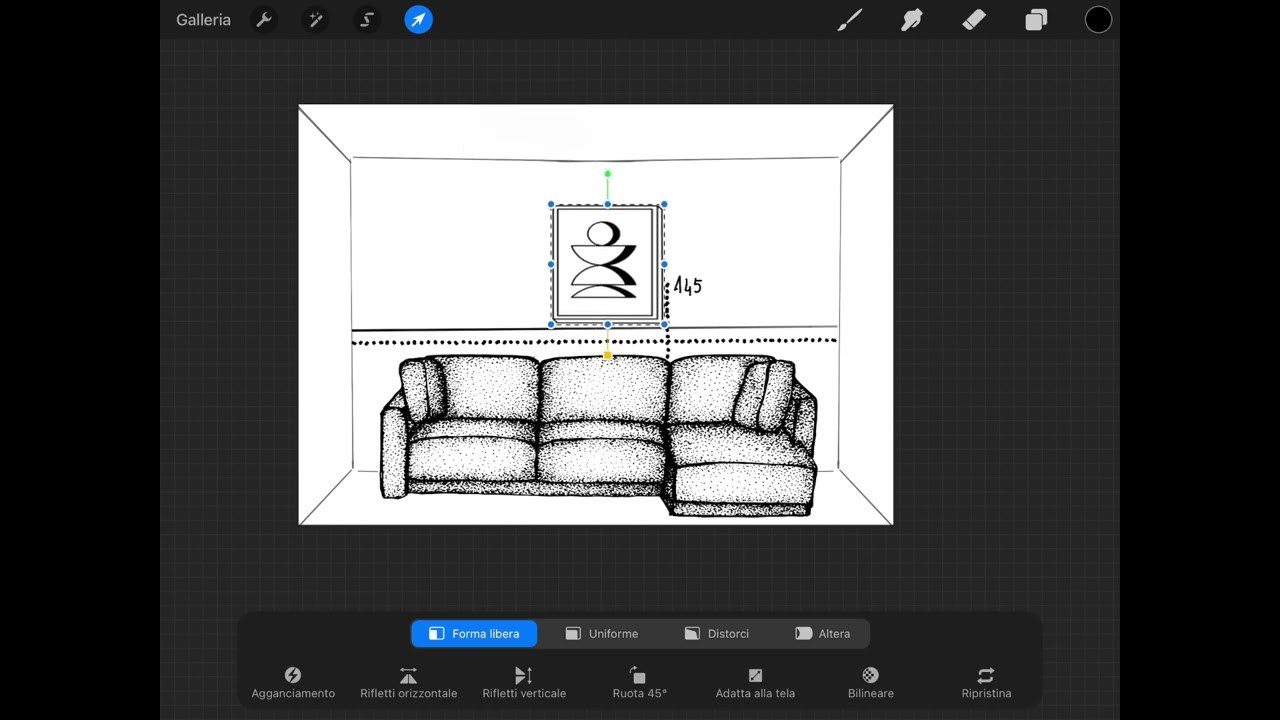Screen dimensions: 1280x720
Task: Click the green rotation handle above selection
Action: click(607, 174)
